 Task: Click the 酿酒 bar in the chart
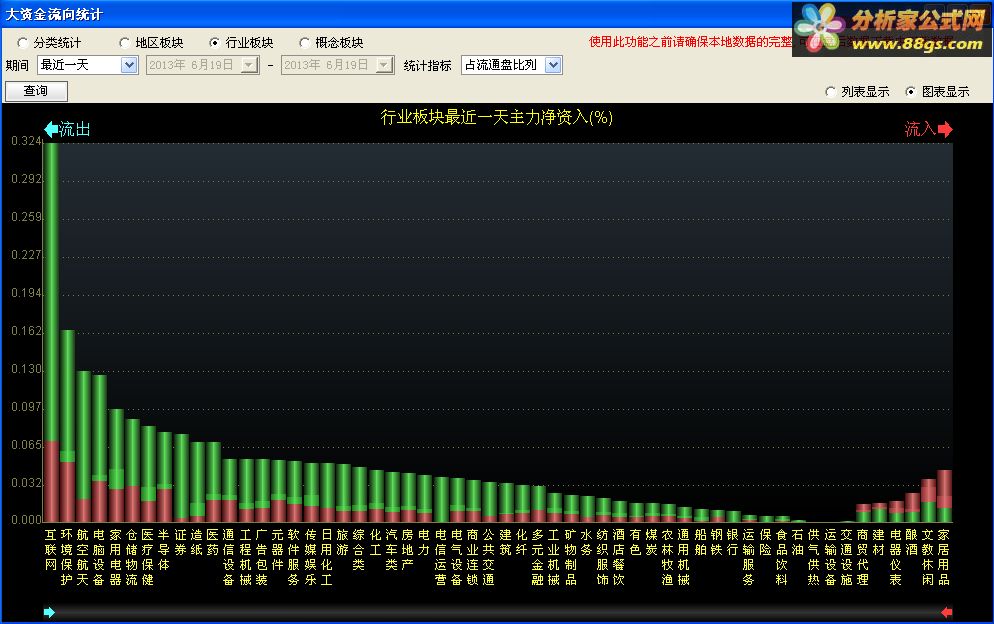(x=912, y=507)
